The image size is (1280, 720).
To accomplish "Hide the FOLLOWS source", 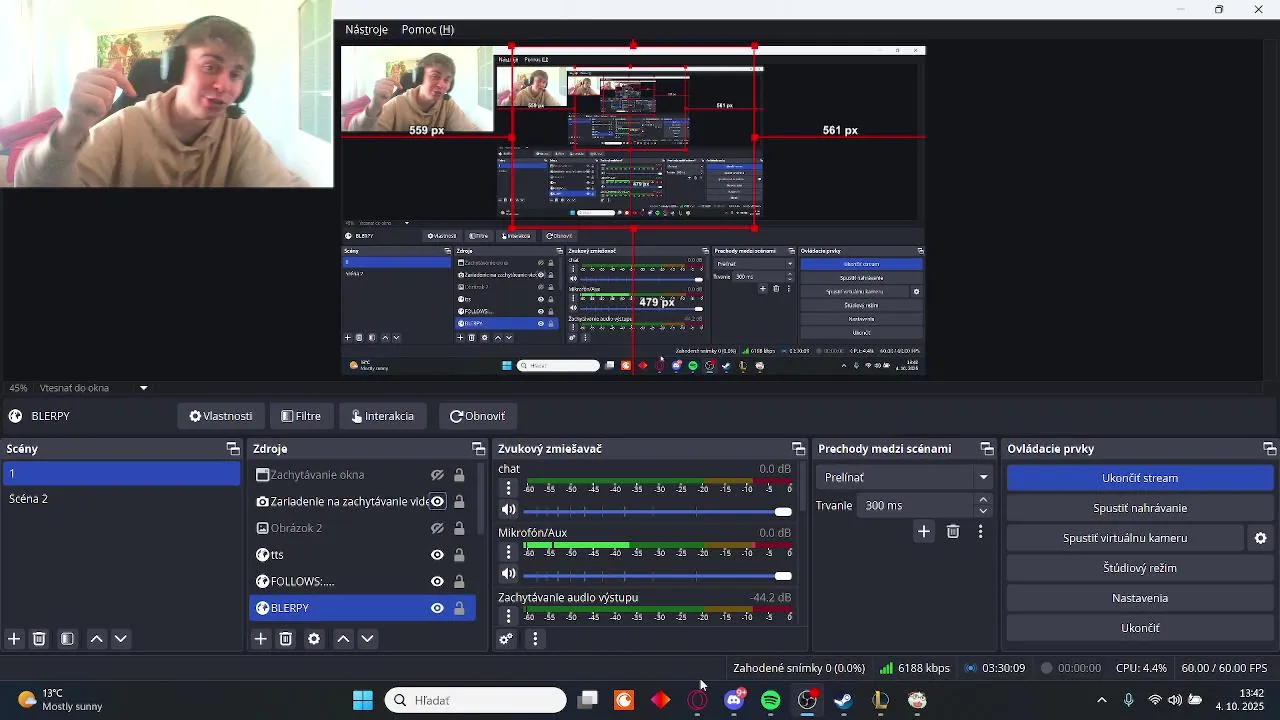I will [437, 581].
